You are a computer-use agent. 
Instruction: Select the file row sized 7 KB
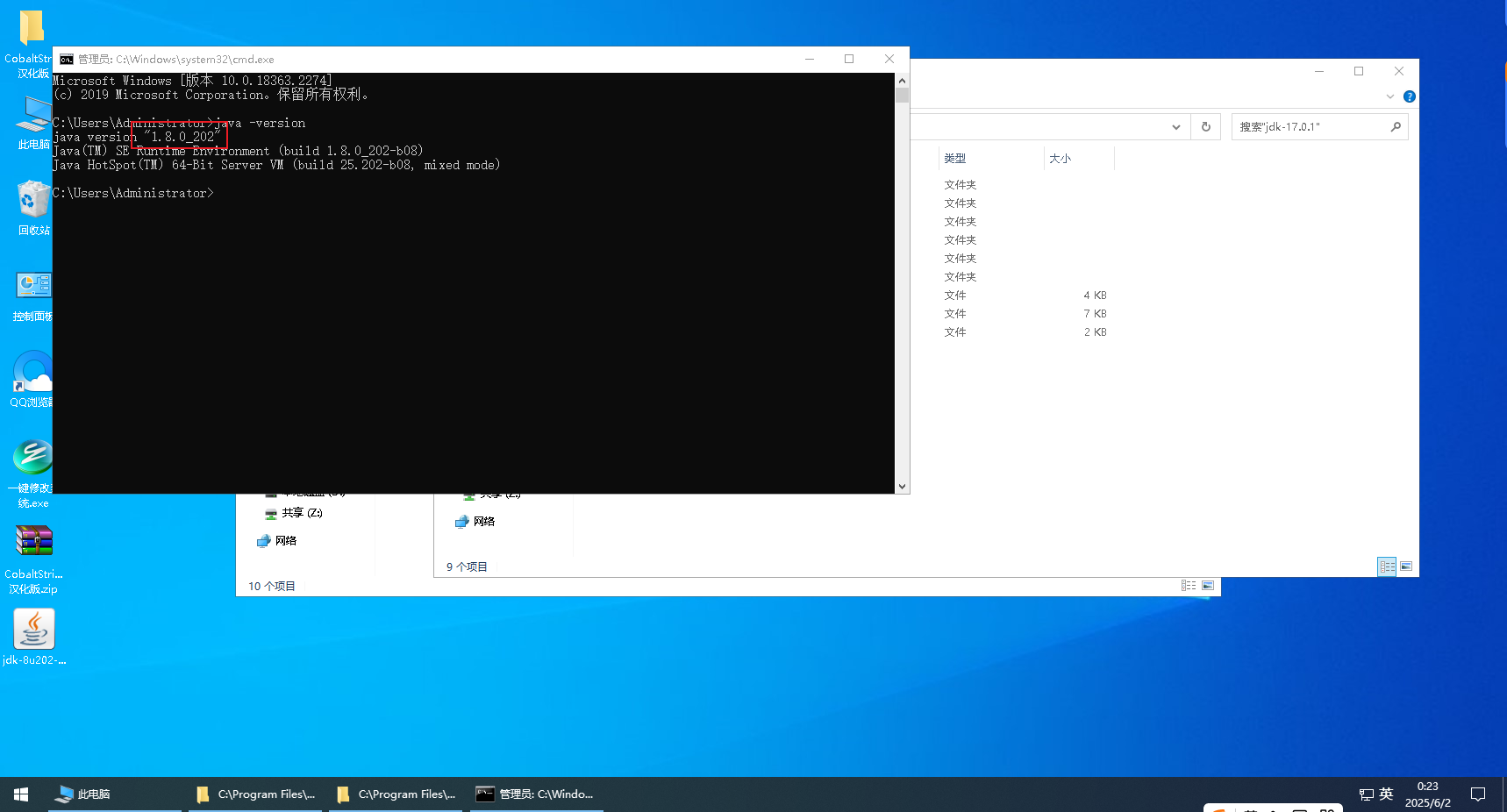pos(1025,314)
